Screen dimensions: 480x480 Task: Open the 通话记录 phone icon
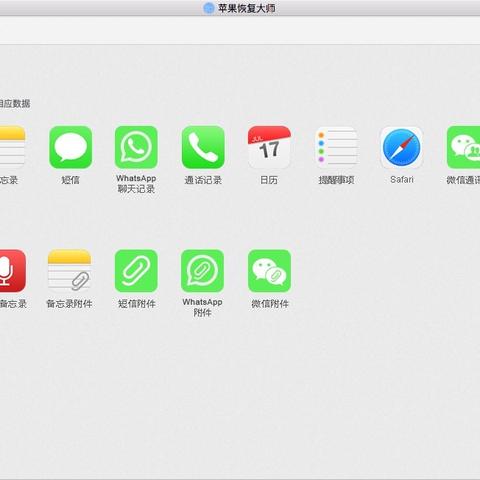coord(203,147)
